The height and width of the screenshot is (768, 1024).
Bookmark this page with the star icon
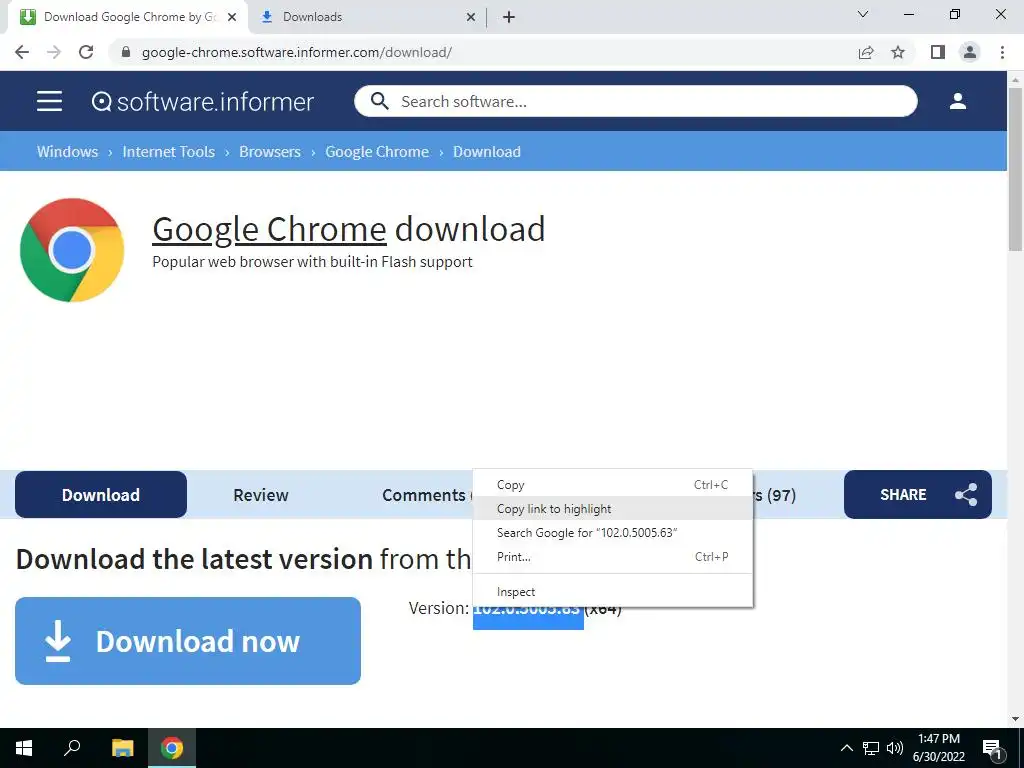point(898,52)
